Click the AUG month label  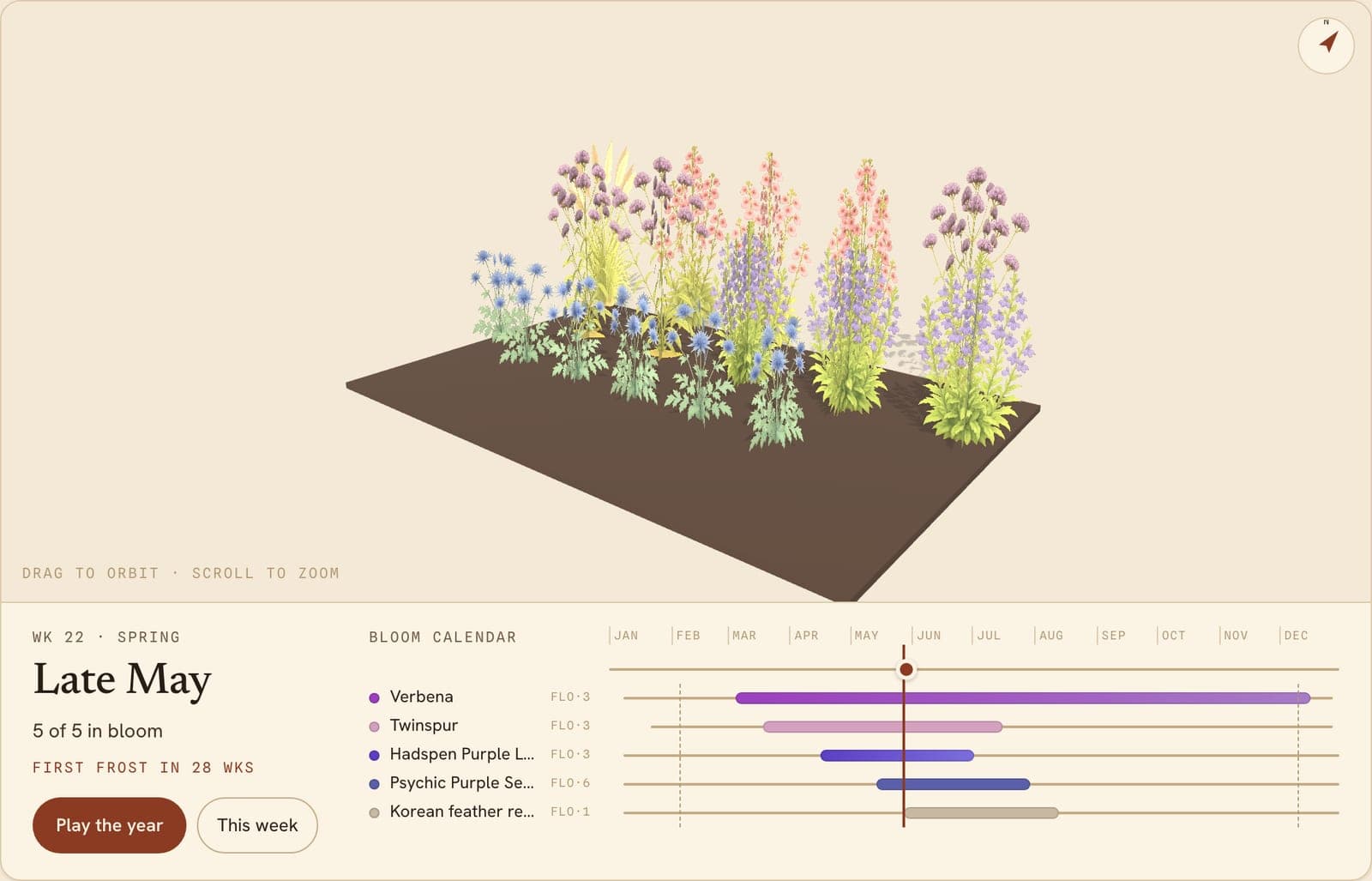(x=1051, y=636)
